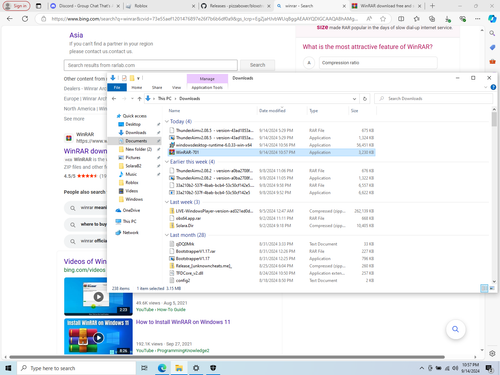Image resolution: width=500 pixels, height=375 pixels.
Task: Expand the Explorer ribbon chevron
Action: coord(485,87)
